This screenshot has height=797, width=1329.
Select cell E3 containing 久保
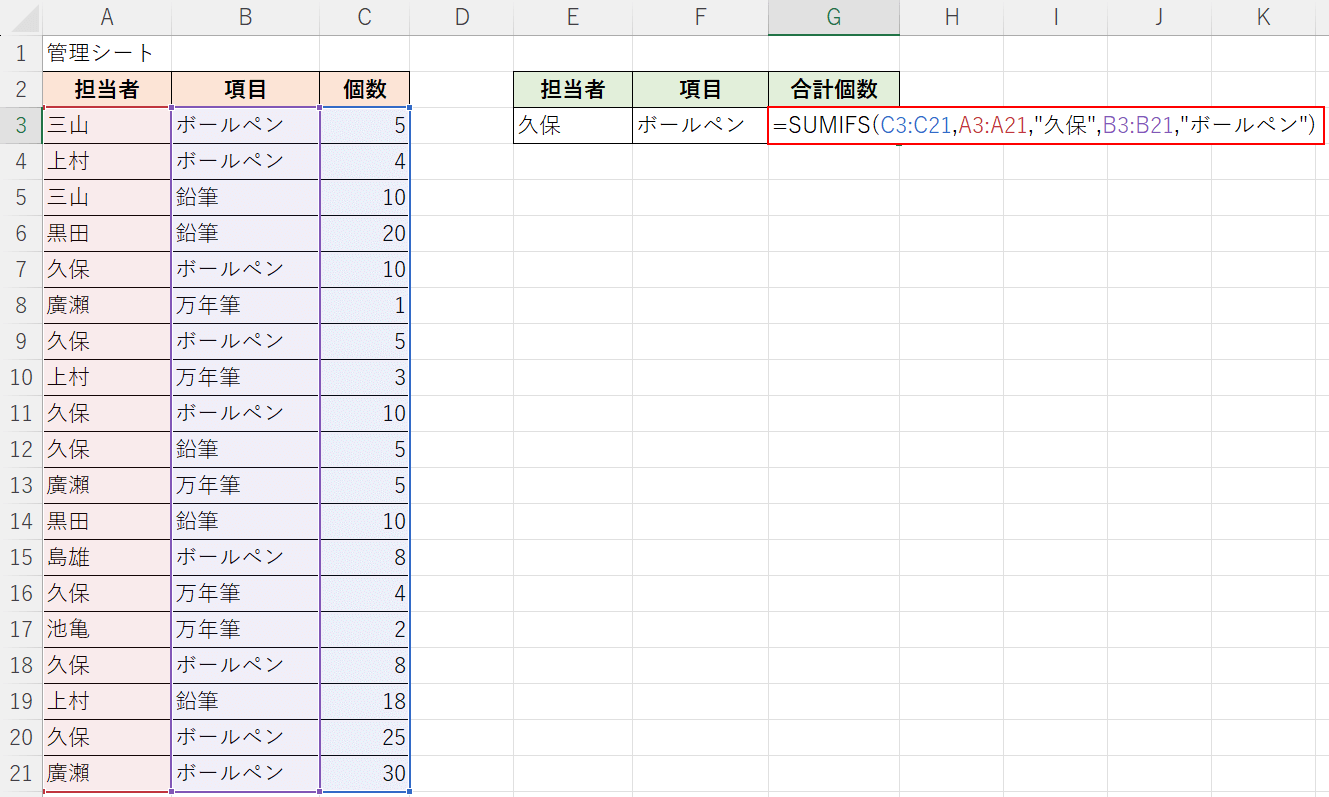click(573, 125)
